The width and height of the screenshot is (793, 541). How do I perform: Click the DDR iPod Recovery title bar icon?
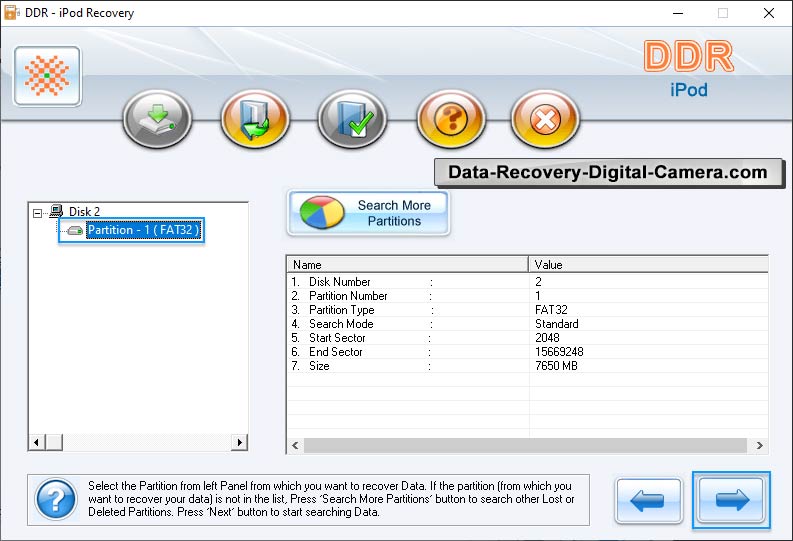[x=11, y=12]
